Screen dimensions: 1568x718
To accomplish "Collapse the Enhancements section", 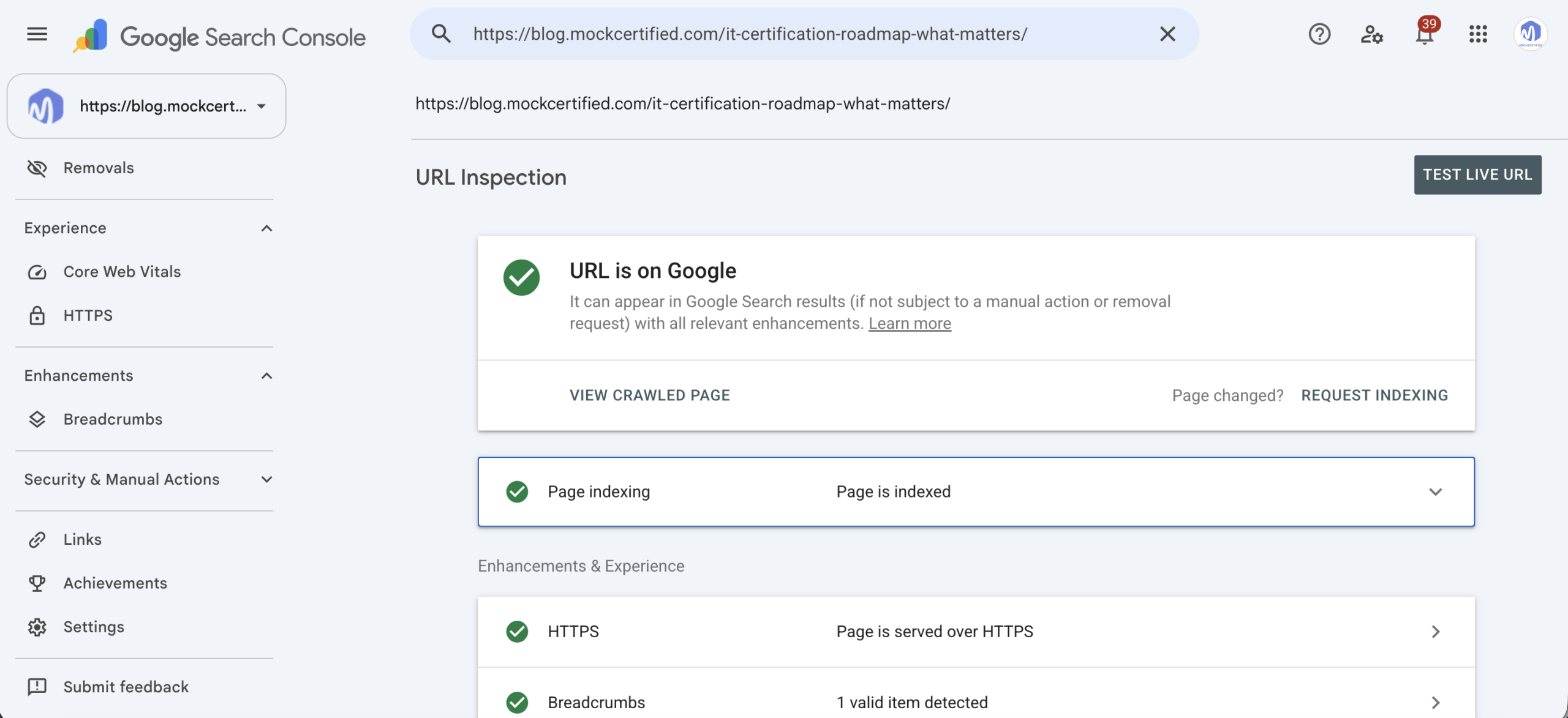I will tap(266, 376).
